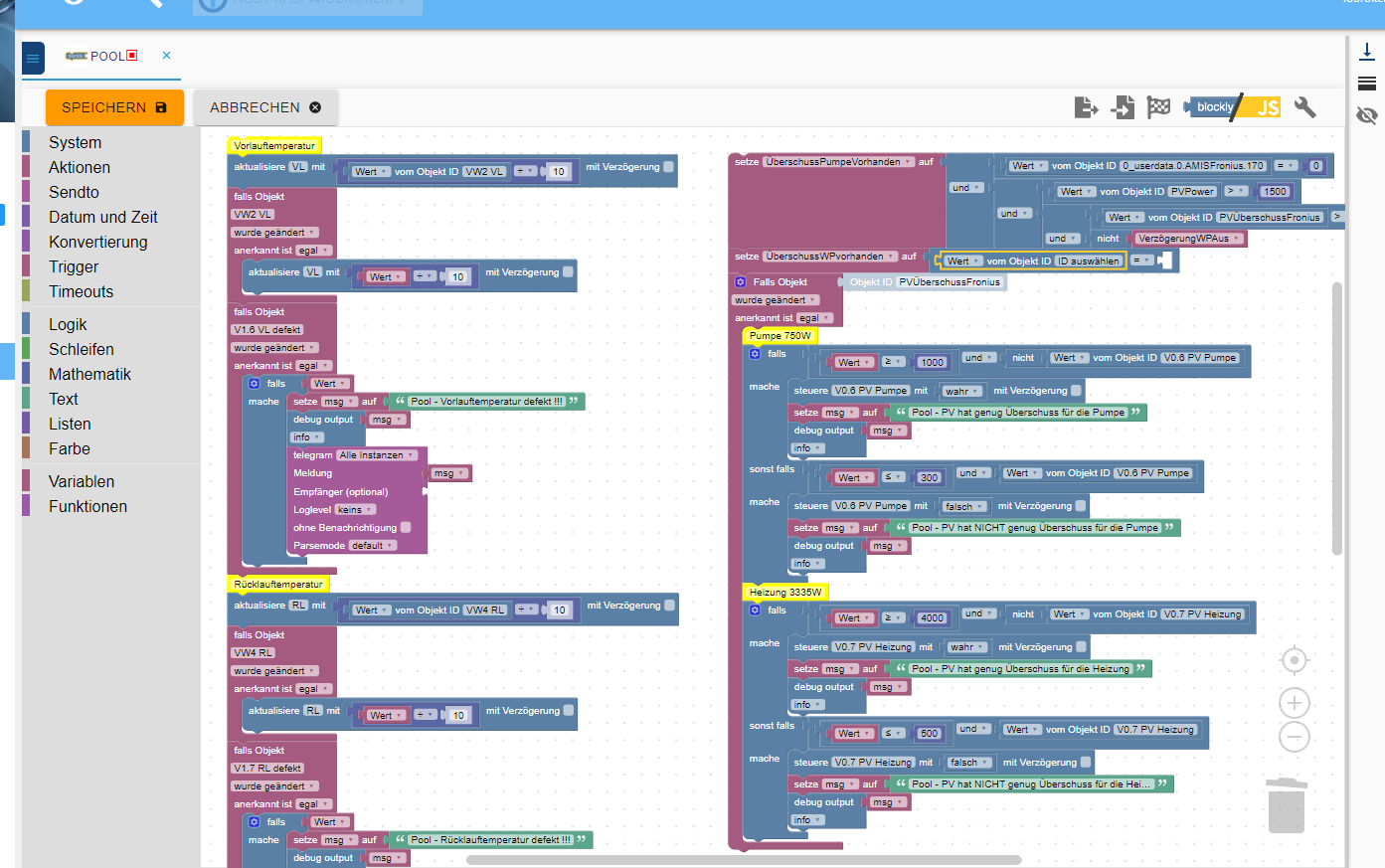Screen dimensions: 1385x868
Task: Open script settings with the wrench icon
Action: pos(1305,107)
